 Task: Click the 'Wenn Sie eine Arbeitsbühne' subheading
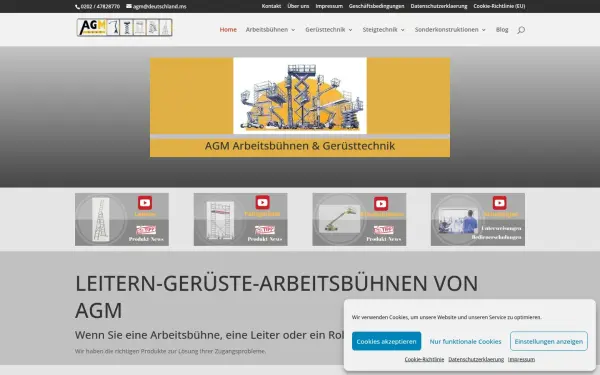[x=209, y=335]
